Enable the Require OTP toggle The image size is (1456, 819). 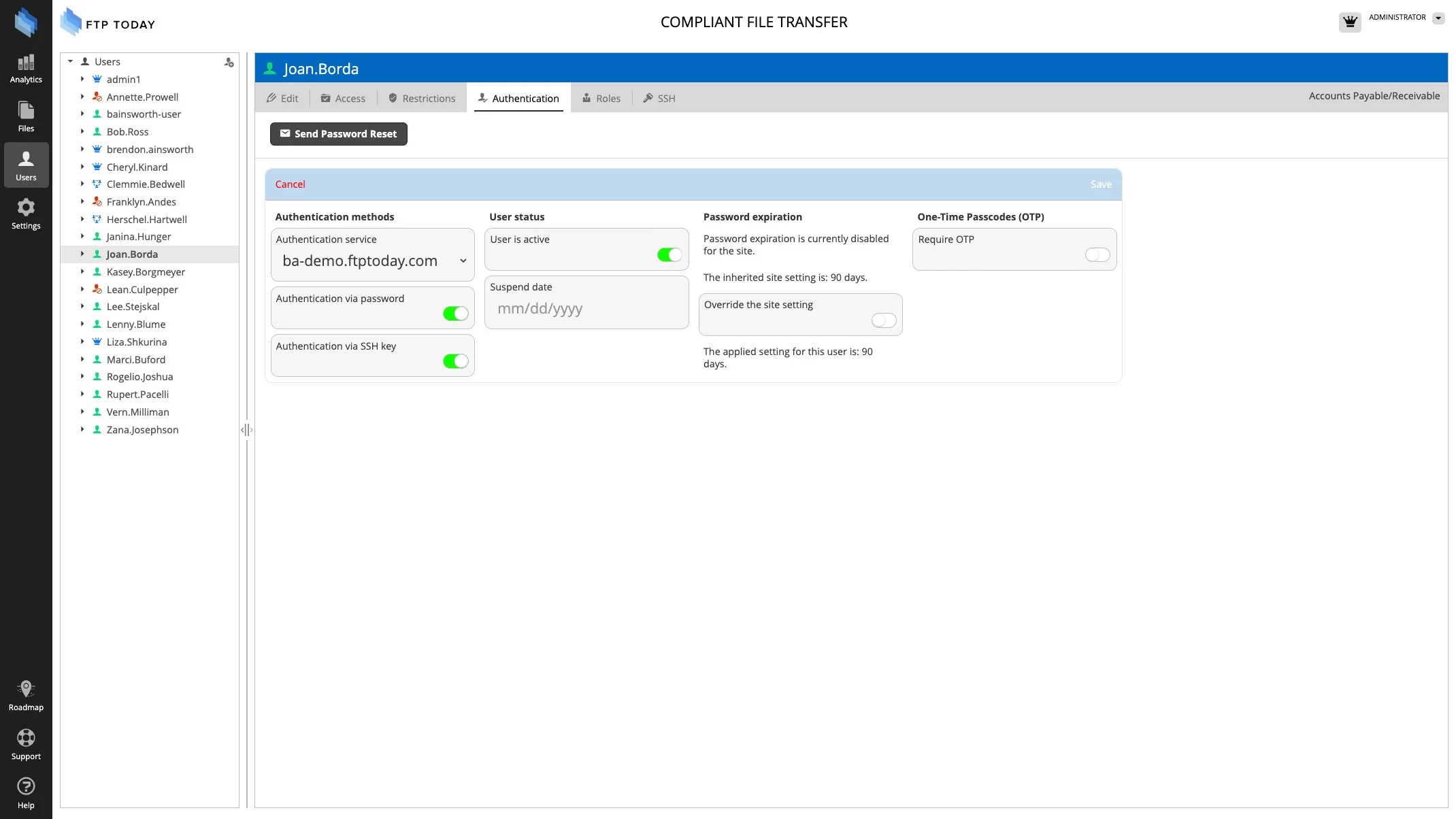(x=1097, y=254)
